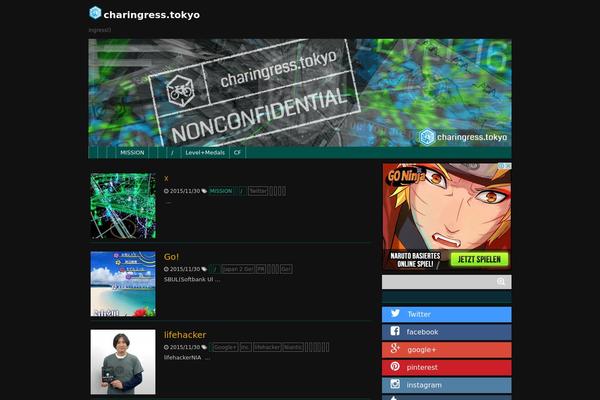Open the MISSION menu item
Viewport: 600px width, 400px height.
(132, 153)
